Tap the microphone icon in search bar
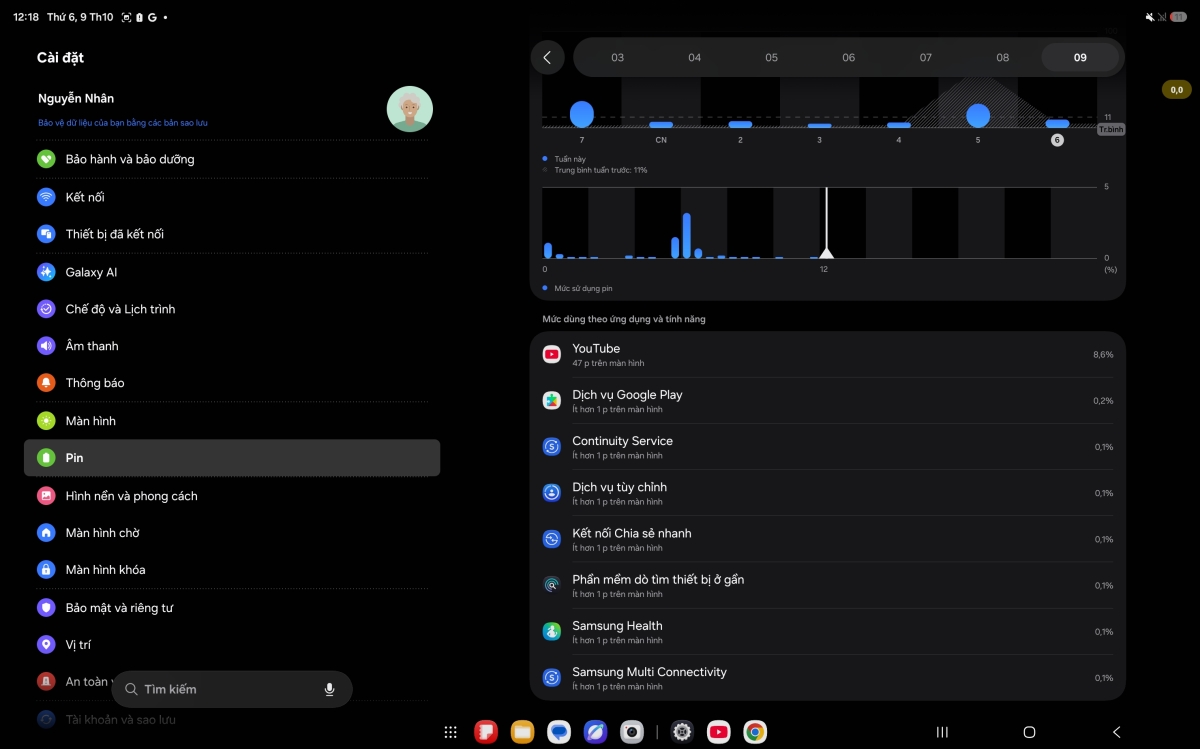 329,689
